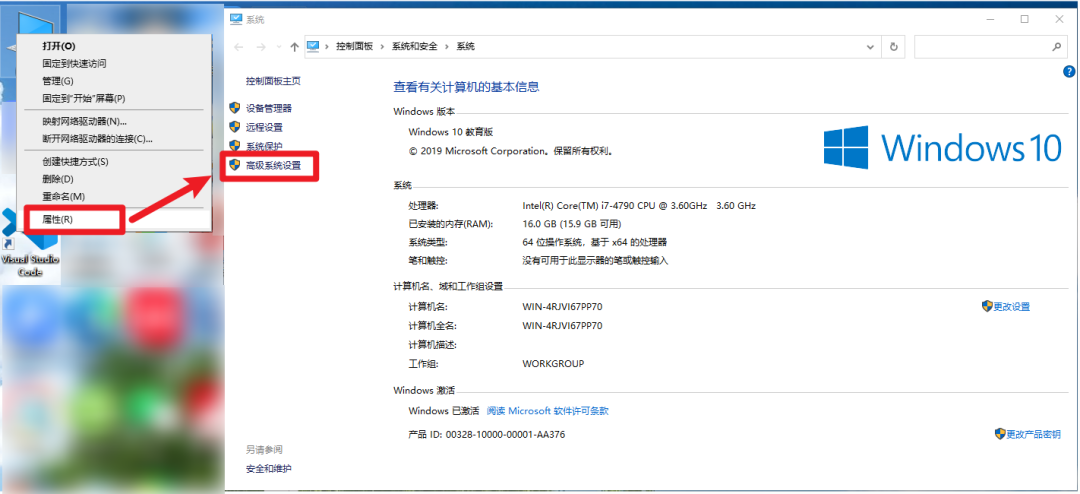Click 16.0 GB installed memory value
Image resolution: width=1080 pixels, height=494 pixels.
pyautogui.click(x=572, y=224)
